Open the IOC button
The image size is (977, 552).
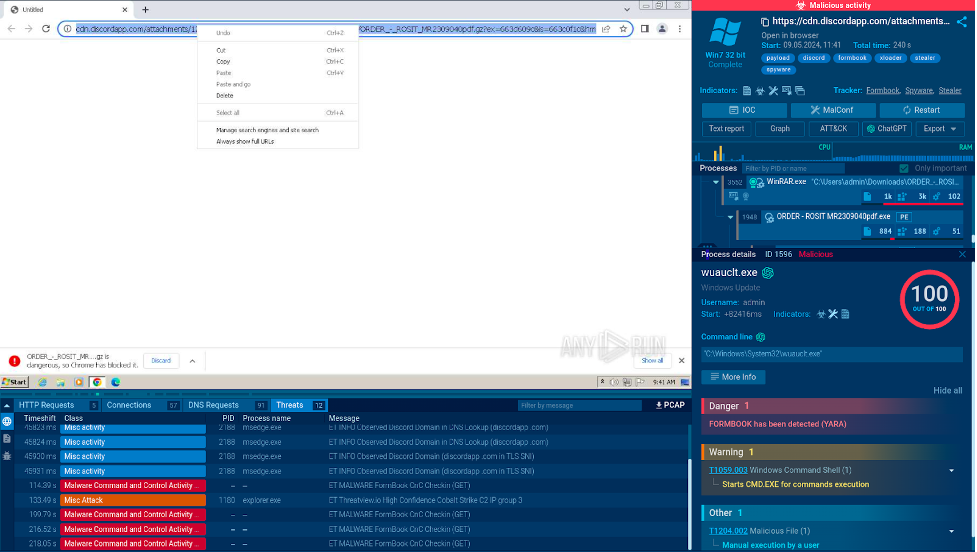[744, 110]
